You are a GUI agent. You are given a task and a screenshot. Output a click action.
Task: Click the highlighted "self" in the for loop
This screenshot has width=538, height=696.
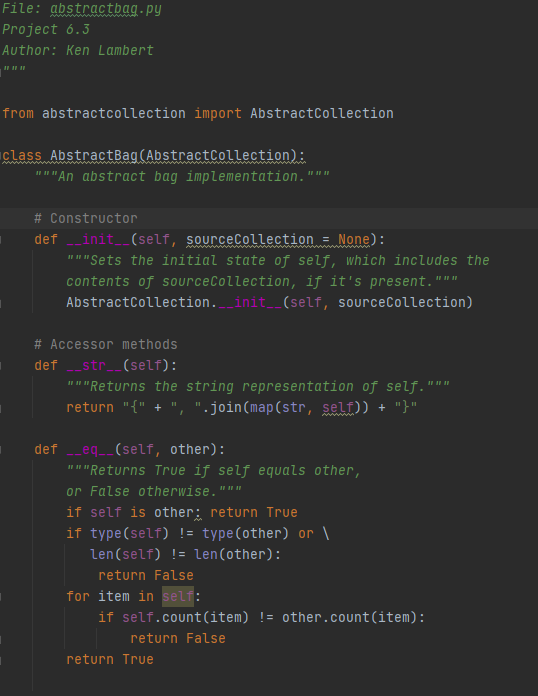[178, 597]
